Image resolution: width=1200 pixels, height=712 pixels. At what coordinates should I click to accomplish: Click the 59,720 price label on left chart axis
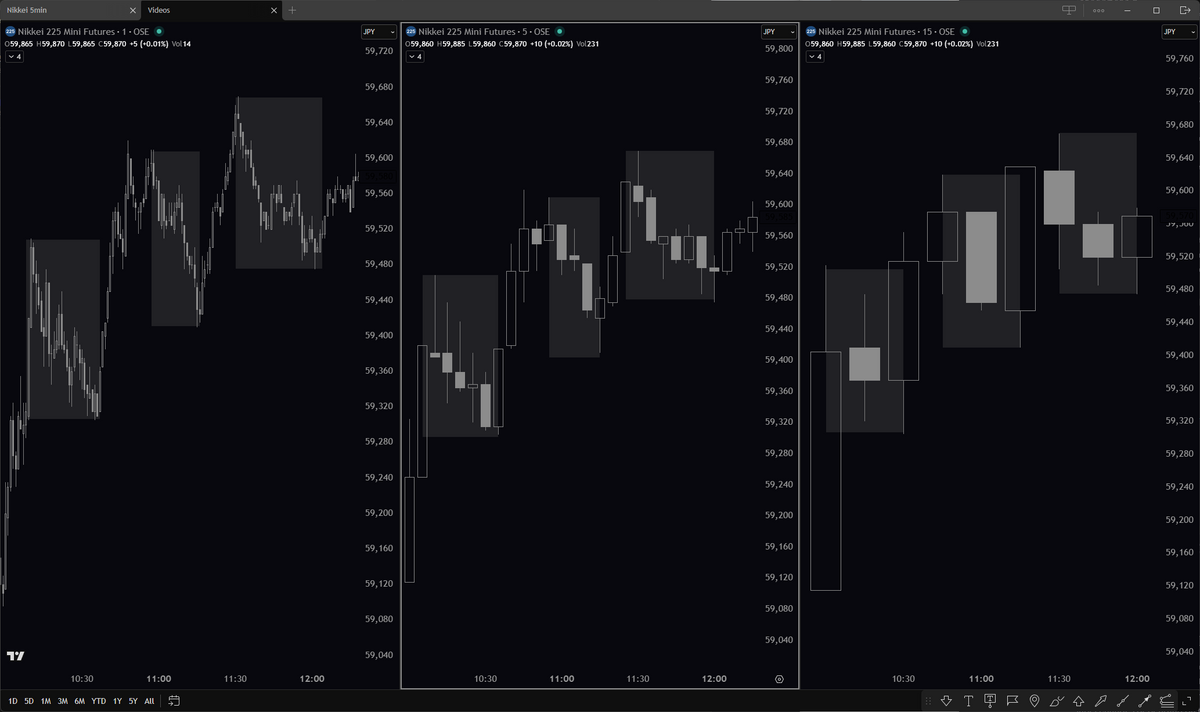379,51
